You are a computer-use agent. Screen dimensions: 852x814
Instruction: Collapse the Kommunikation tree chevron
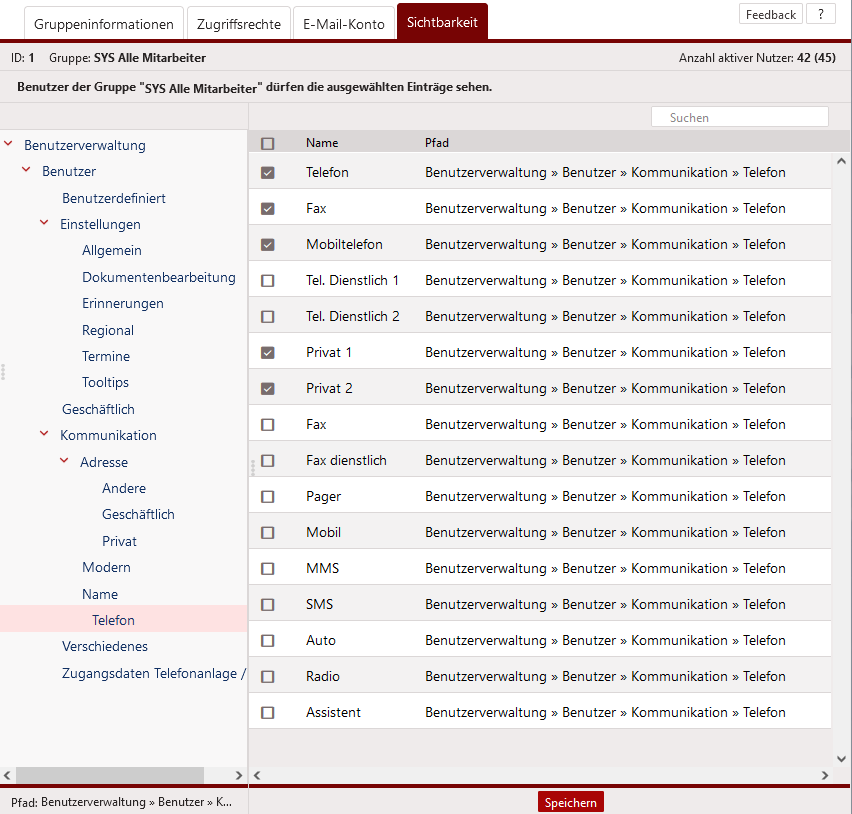(44, 435)
